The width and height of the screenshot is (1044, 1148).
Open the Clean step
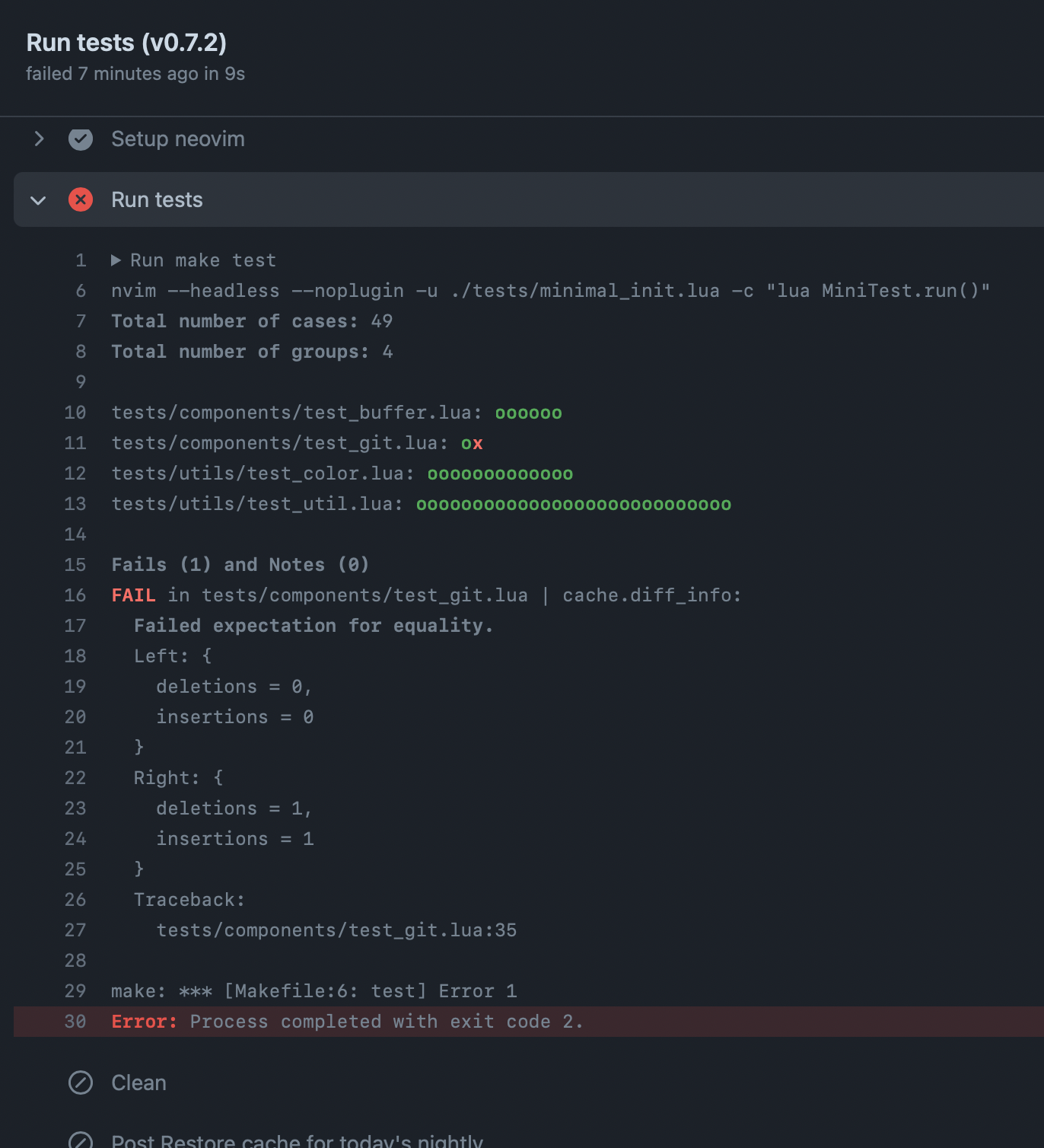(x=138, y=1083)
